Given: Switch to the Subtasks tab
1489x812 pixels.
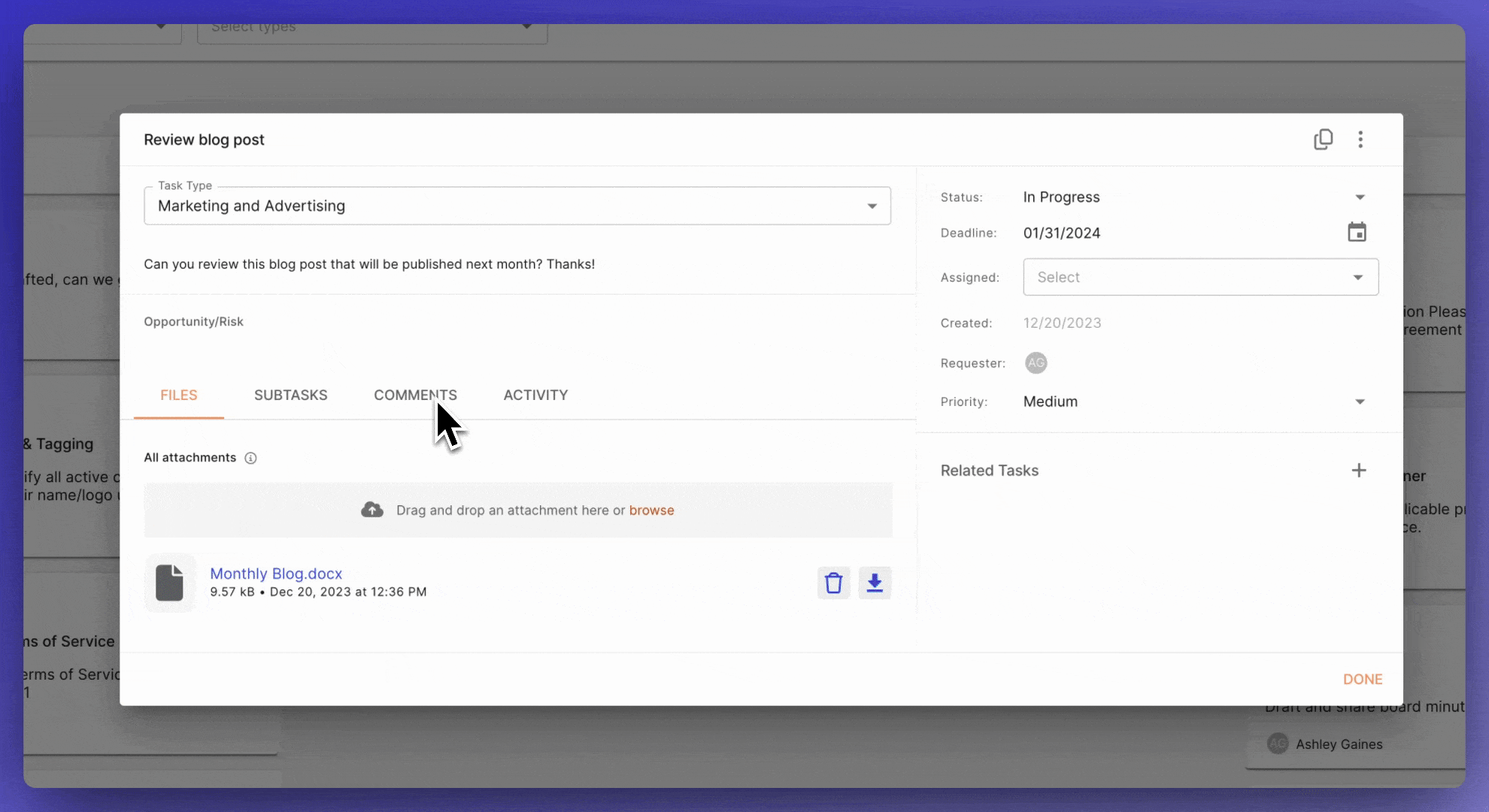Looking at the screenshot, I should tap(291, 395).
